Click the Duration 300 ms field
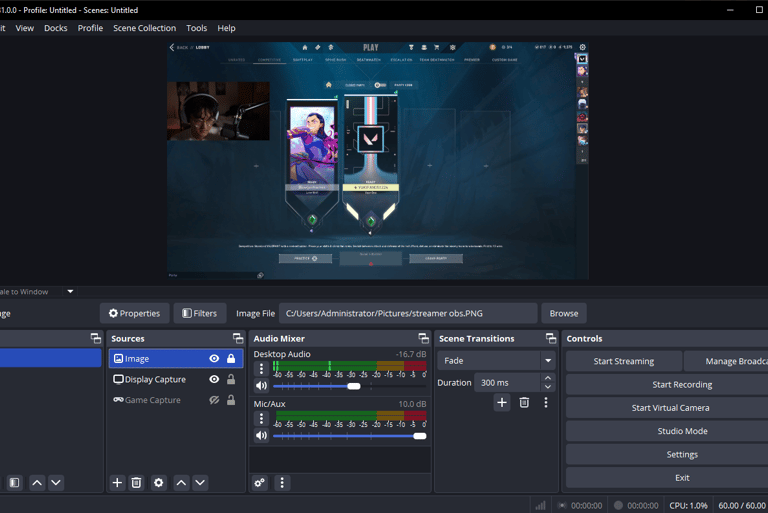 (508, 383)
